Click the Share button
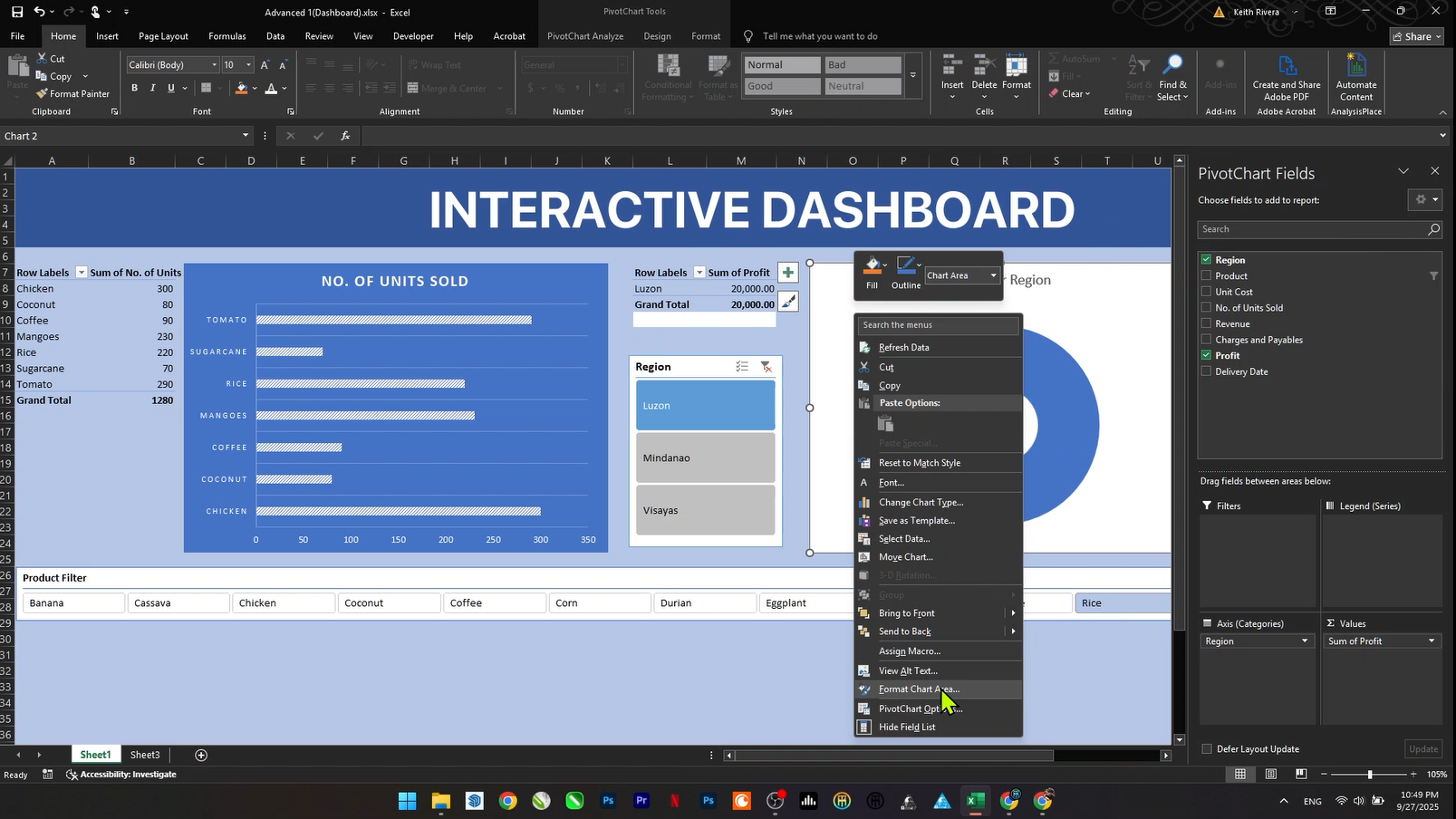Screen dimensions: 1456x819 point(1418,36)
